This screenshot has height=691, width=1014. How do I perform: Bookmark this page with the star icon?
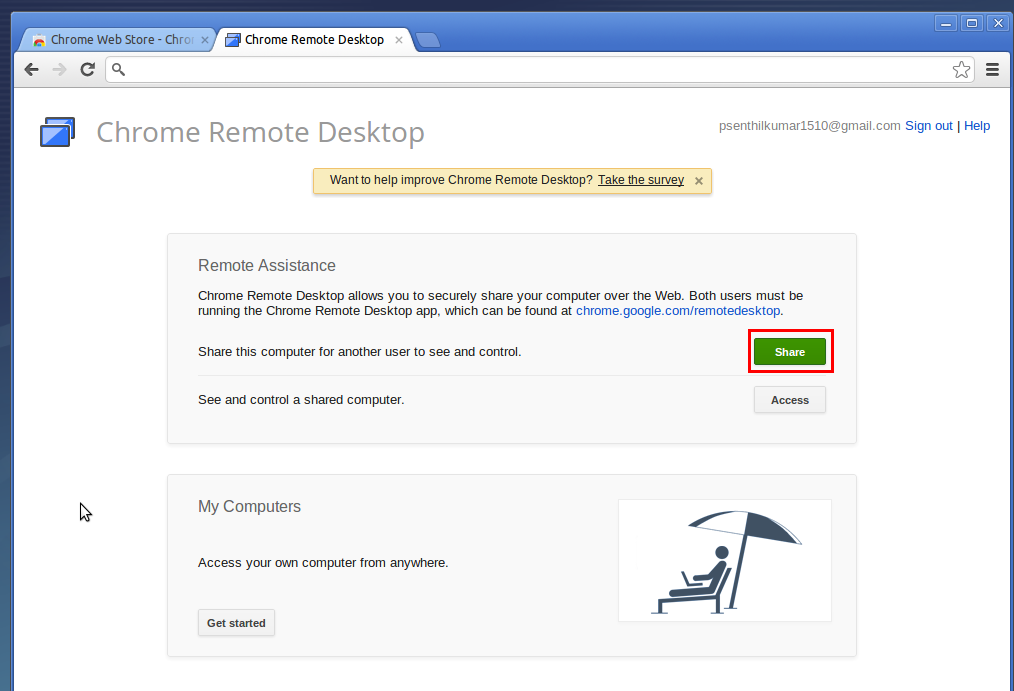pos(961,69)
